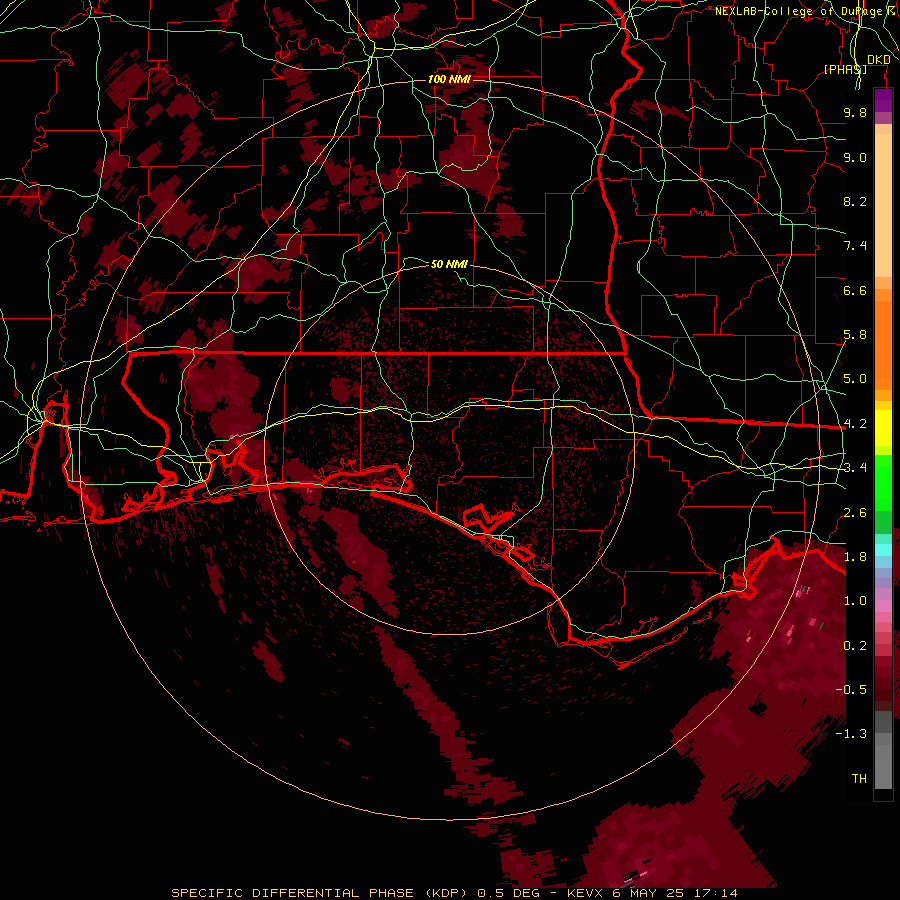Click the -1.3 value on color scale
The image size is (900, 900).
[x=851, y=734]
